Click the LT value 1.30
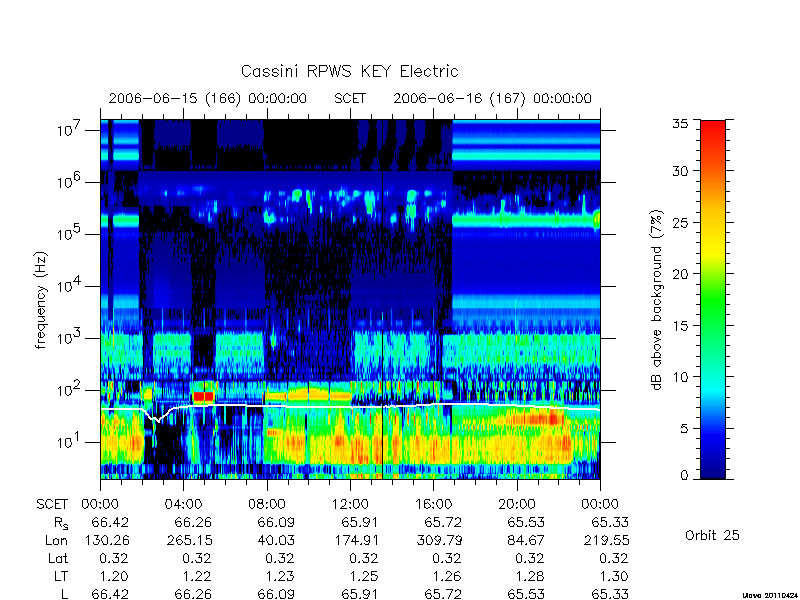The width and height of the screenshot is (800, 600). coord(613,576)
